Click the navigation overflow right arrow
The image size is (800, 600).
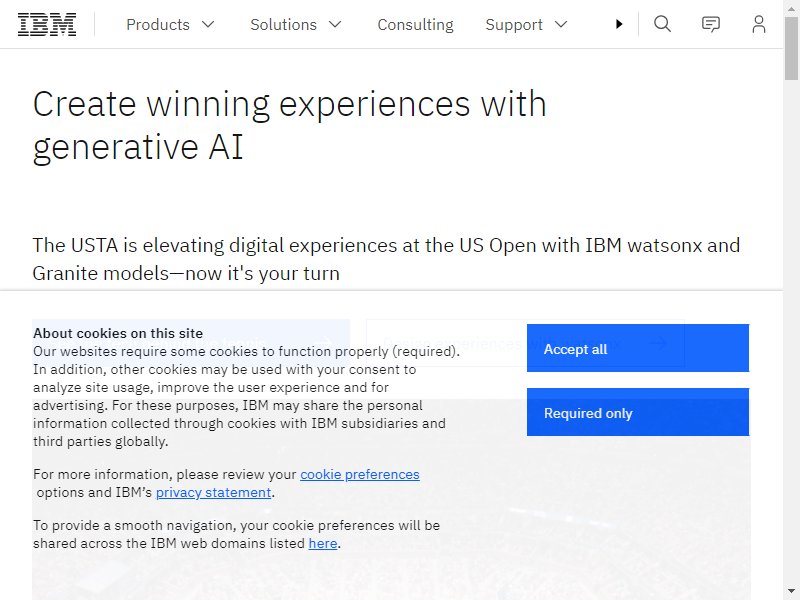pos(619,24)
